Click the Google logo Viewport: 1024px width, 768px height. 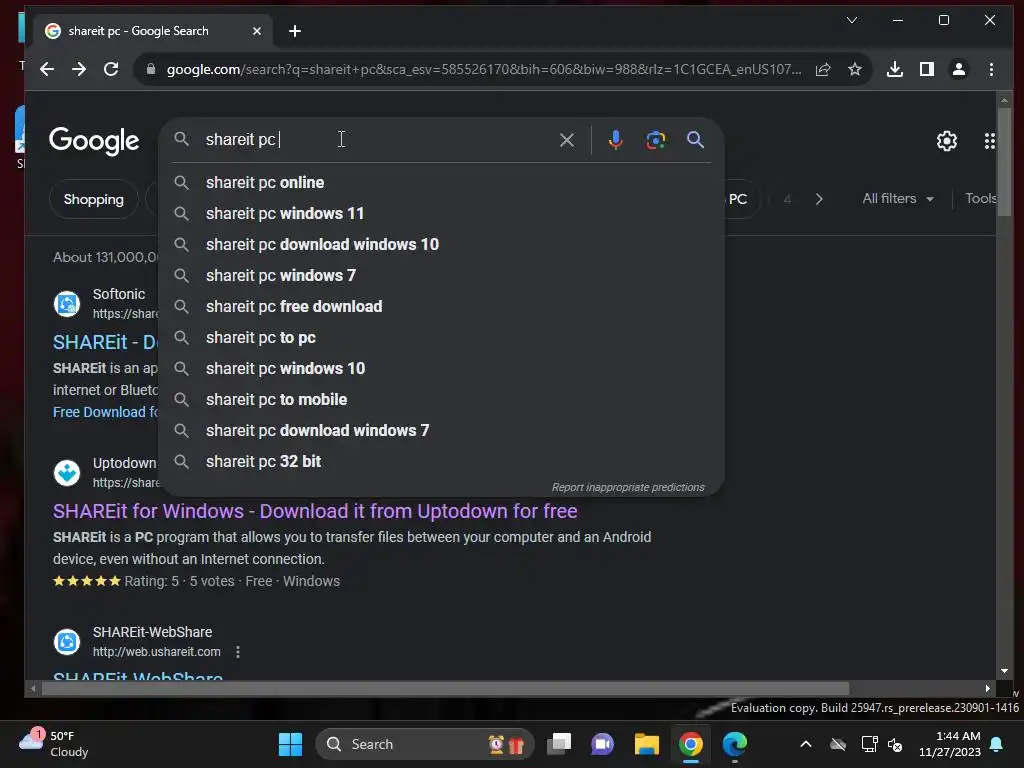94,140
